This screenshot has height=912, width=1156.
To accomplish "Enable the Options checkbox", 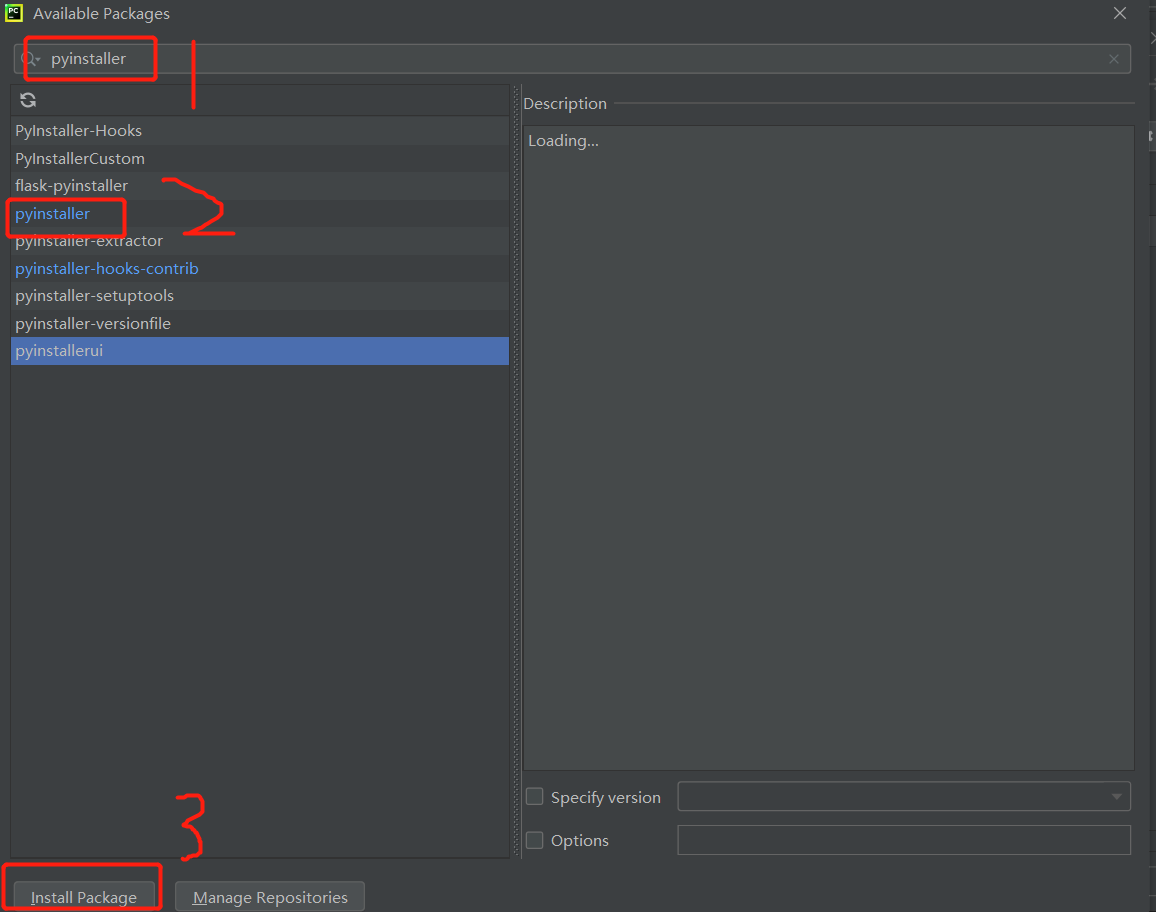I will (535, 840).
